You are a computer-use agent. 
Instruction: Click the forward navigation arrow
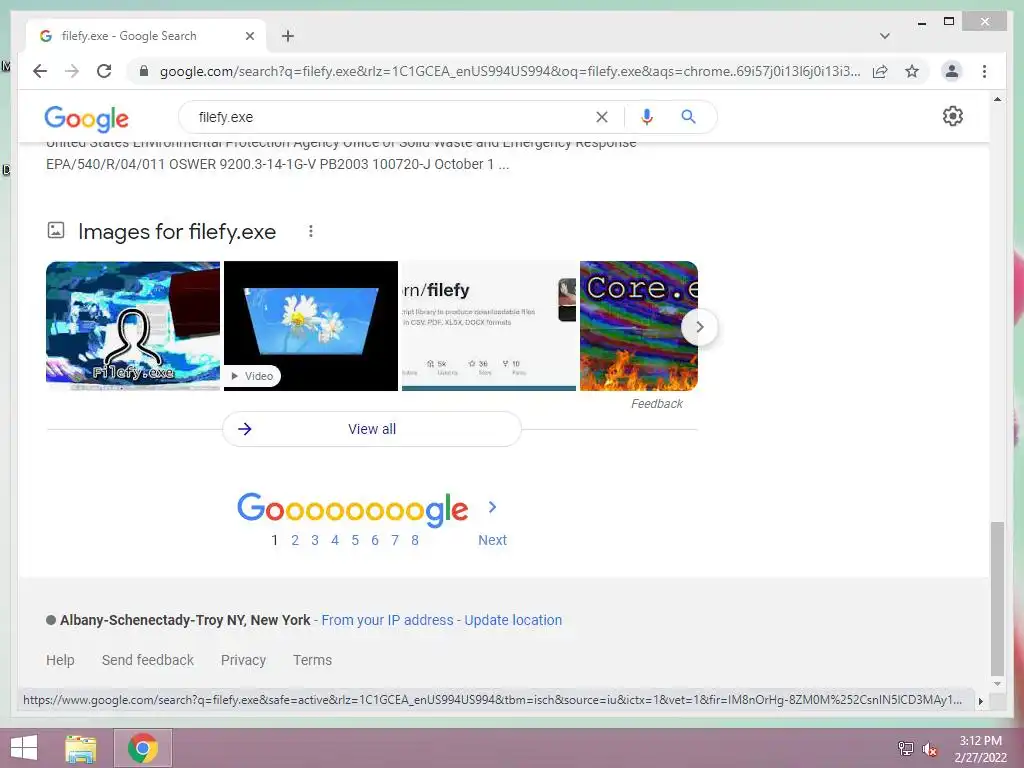coord(72,71)
